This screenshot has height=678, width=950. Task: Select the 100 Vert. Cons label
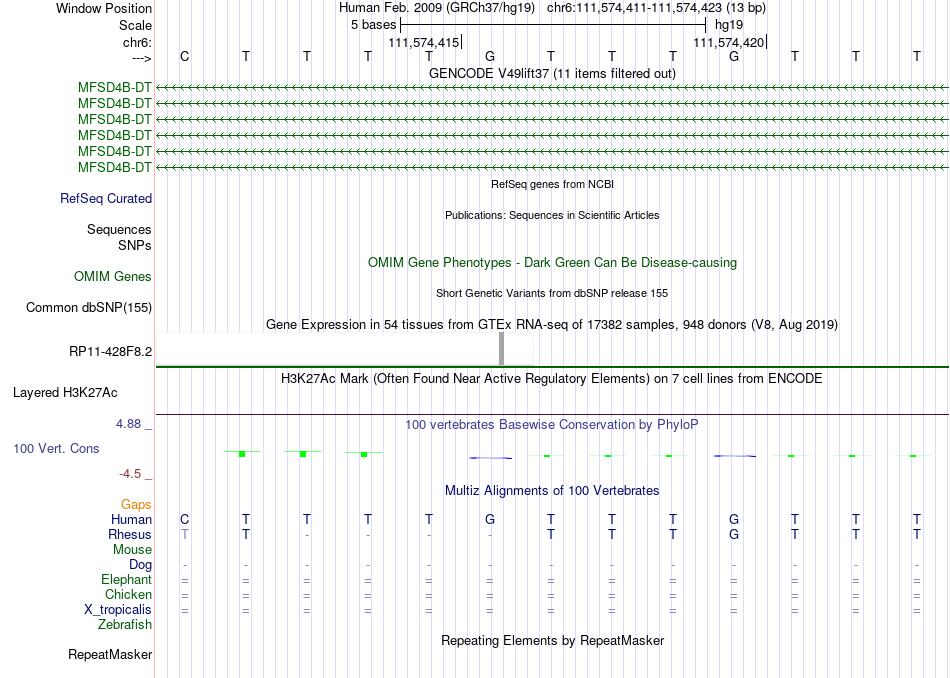[x=56, y=448]
